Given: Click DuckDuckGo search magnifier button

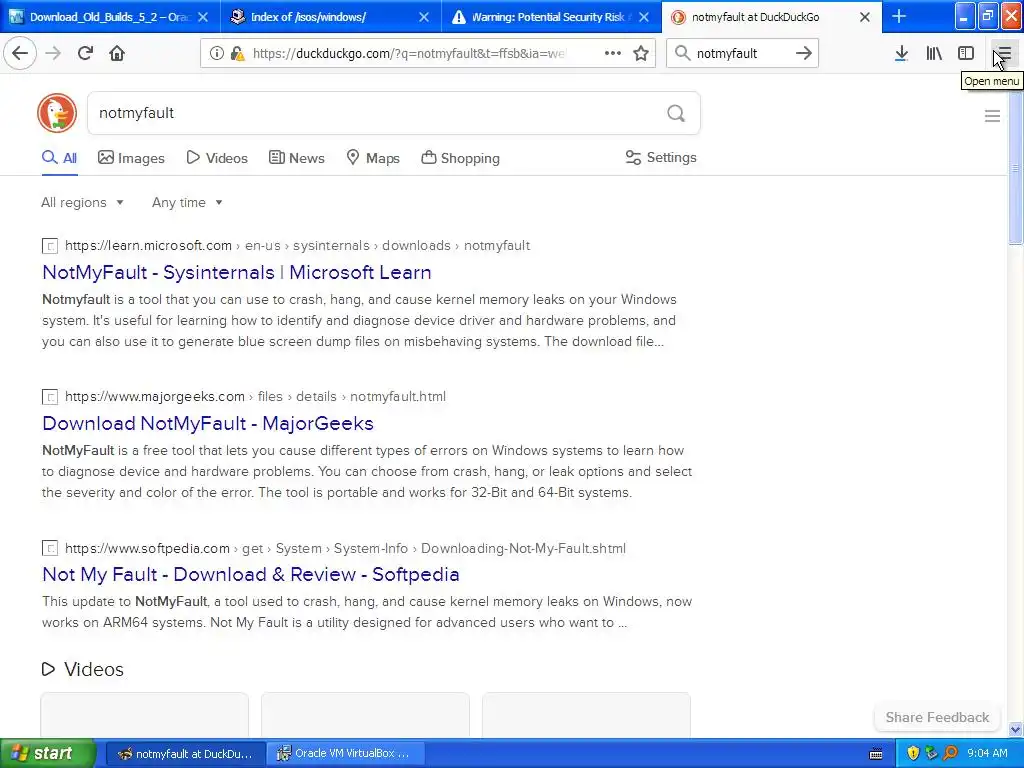Looking at the screenshot, I should point(676,114).
